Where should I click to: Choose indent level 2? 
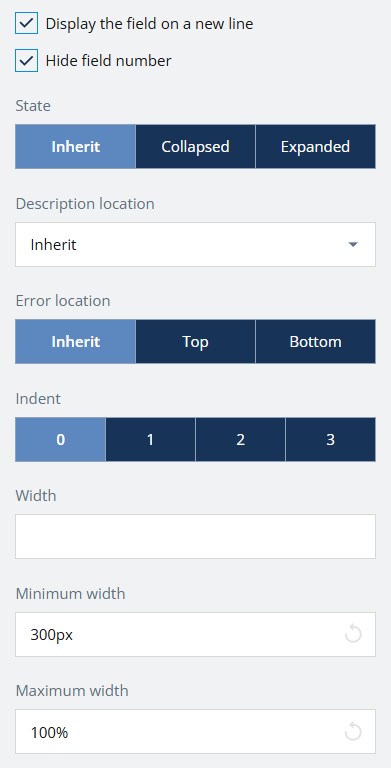[x=241, y=439]
